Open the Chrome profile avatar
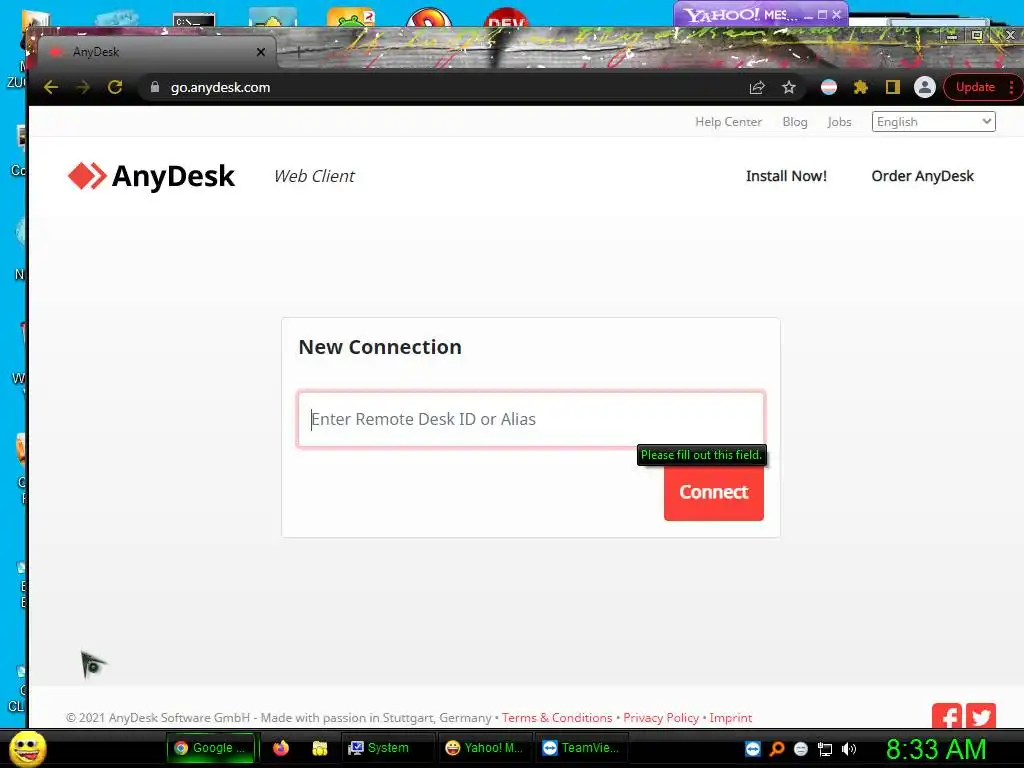The width and height of the screenshot is (1024, 768). [x=925, y=87]
